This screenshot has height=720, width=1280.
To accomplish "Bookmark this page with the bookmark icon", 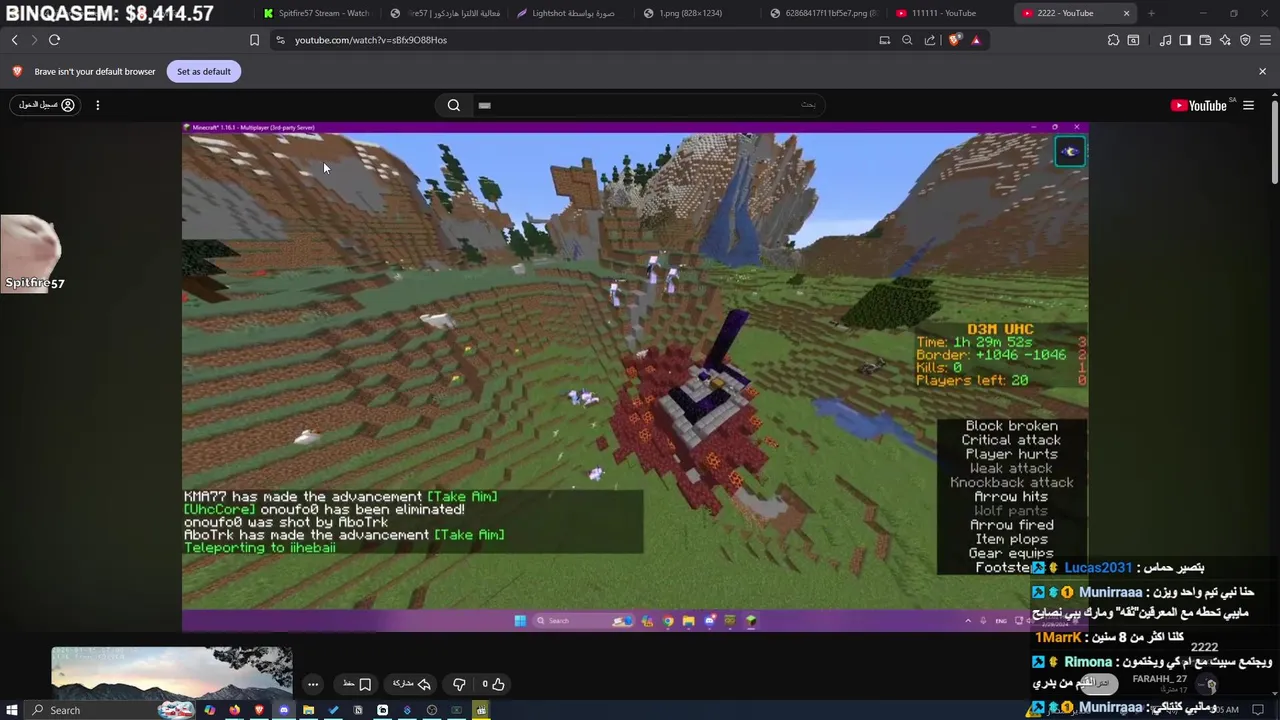I will [x=254, y=40].
